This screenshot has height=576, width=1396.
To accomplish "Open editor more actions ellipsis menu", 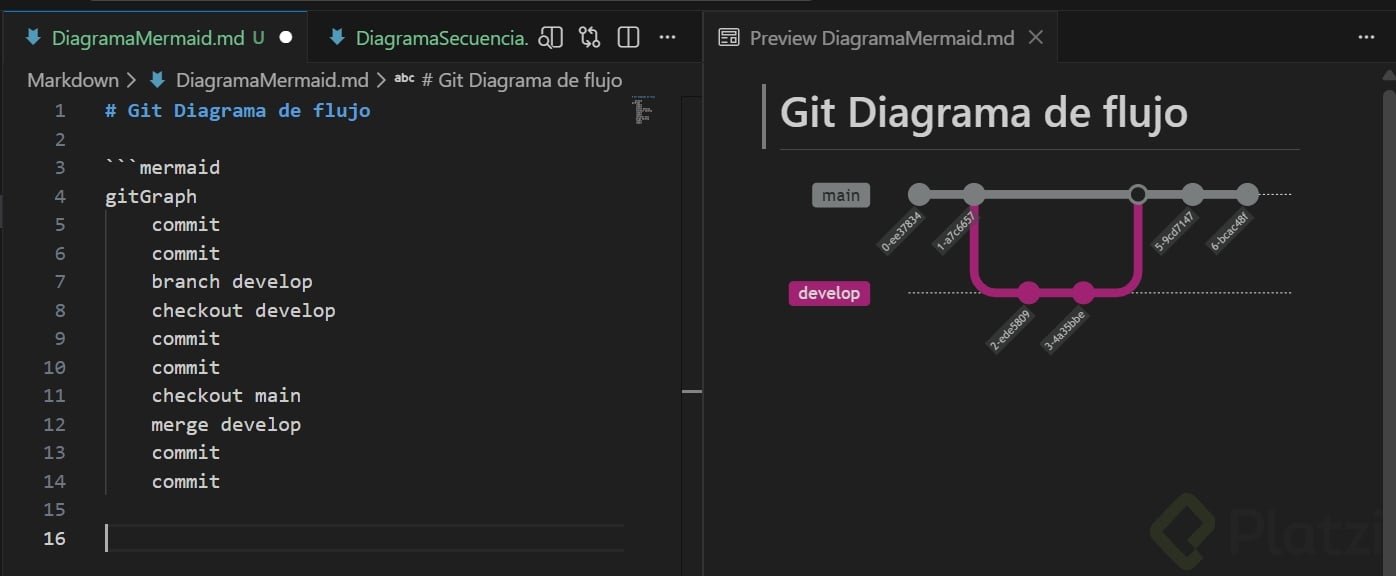I will (667, 38).
